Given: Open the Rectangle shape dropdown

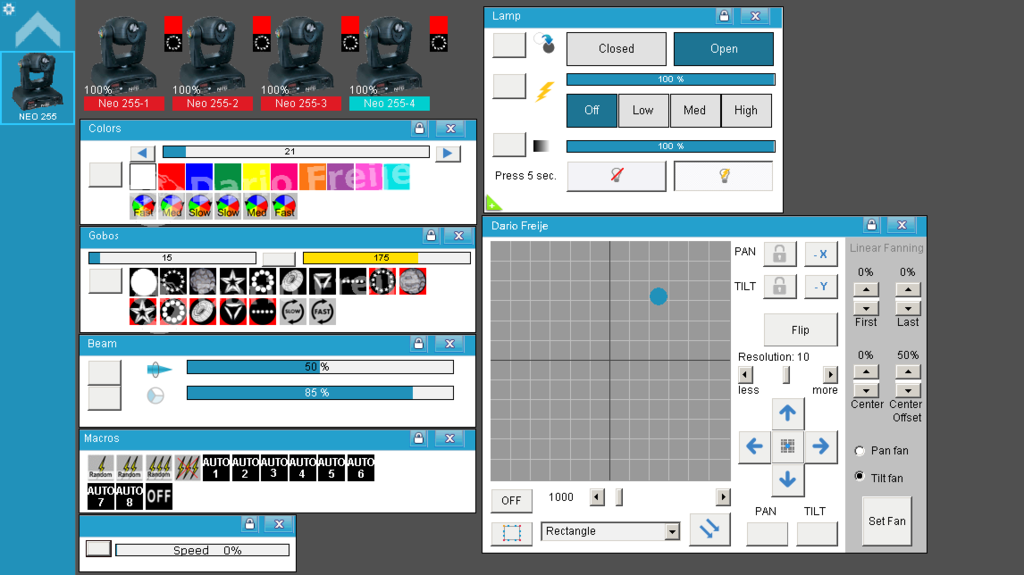Looking at the screenshot, I should point(672,532).
